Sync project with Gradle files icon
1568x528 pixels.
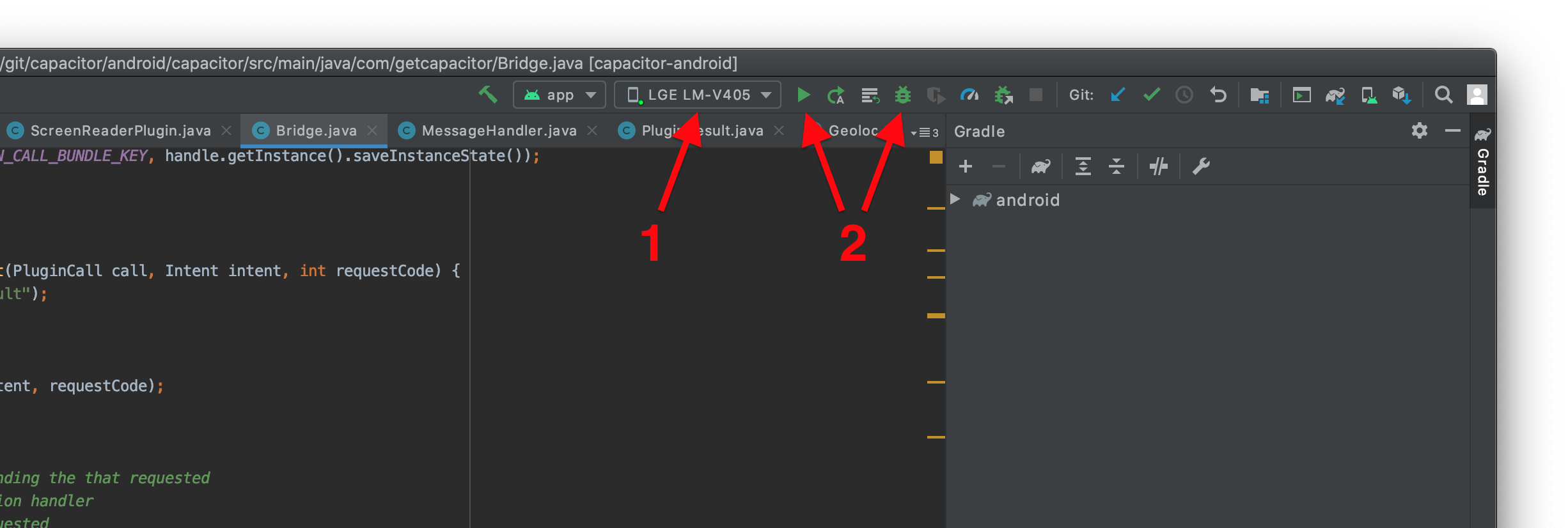pyautogui.click(x=1335, y=95)
